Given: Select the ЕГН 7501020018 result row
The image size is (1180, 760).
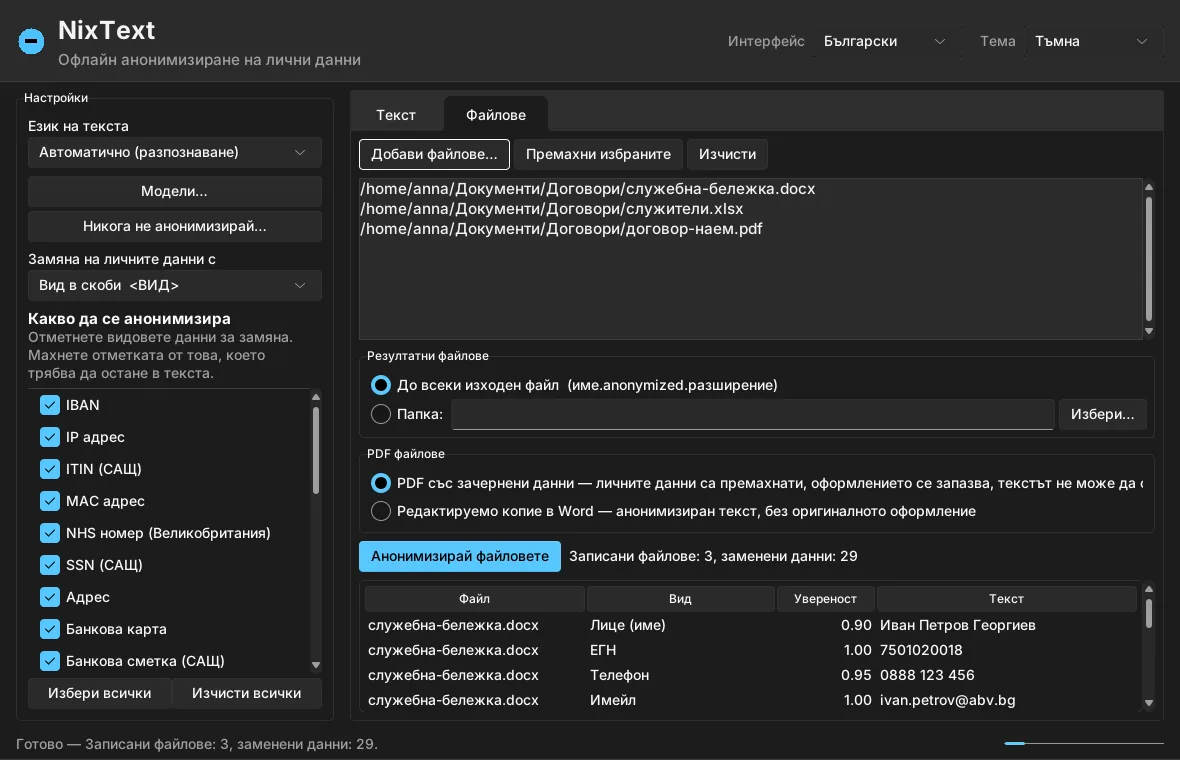Looking at the screenshot, I should (x=751, y=650).
